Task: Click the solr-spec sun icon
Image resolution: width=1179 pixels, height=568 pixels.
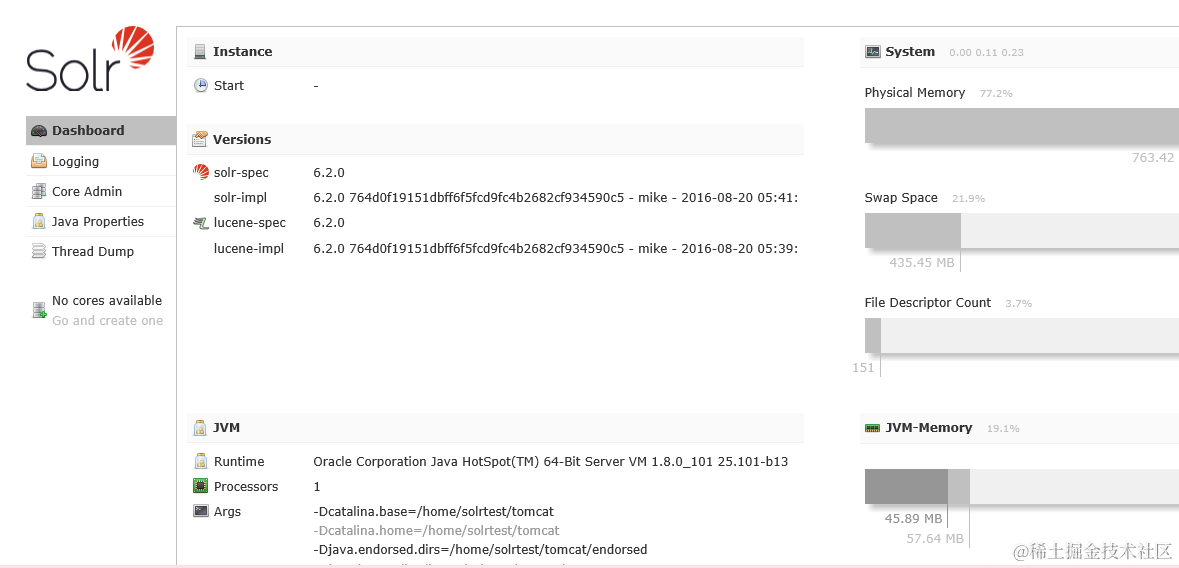Action: (x=201, y=172)
